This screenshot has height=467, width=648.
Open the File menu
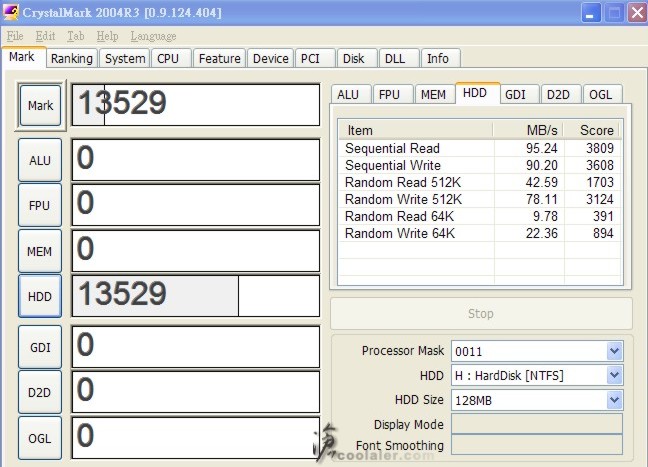pos(15,36)
